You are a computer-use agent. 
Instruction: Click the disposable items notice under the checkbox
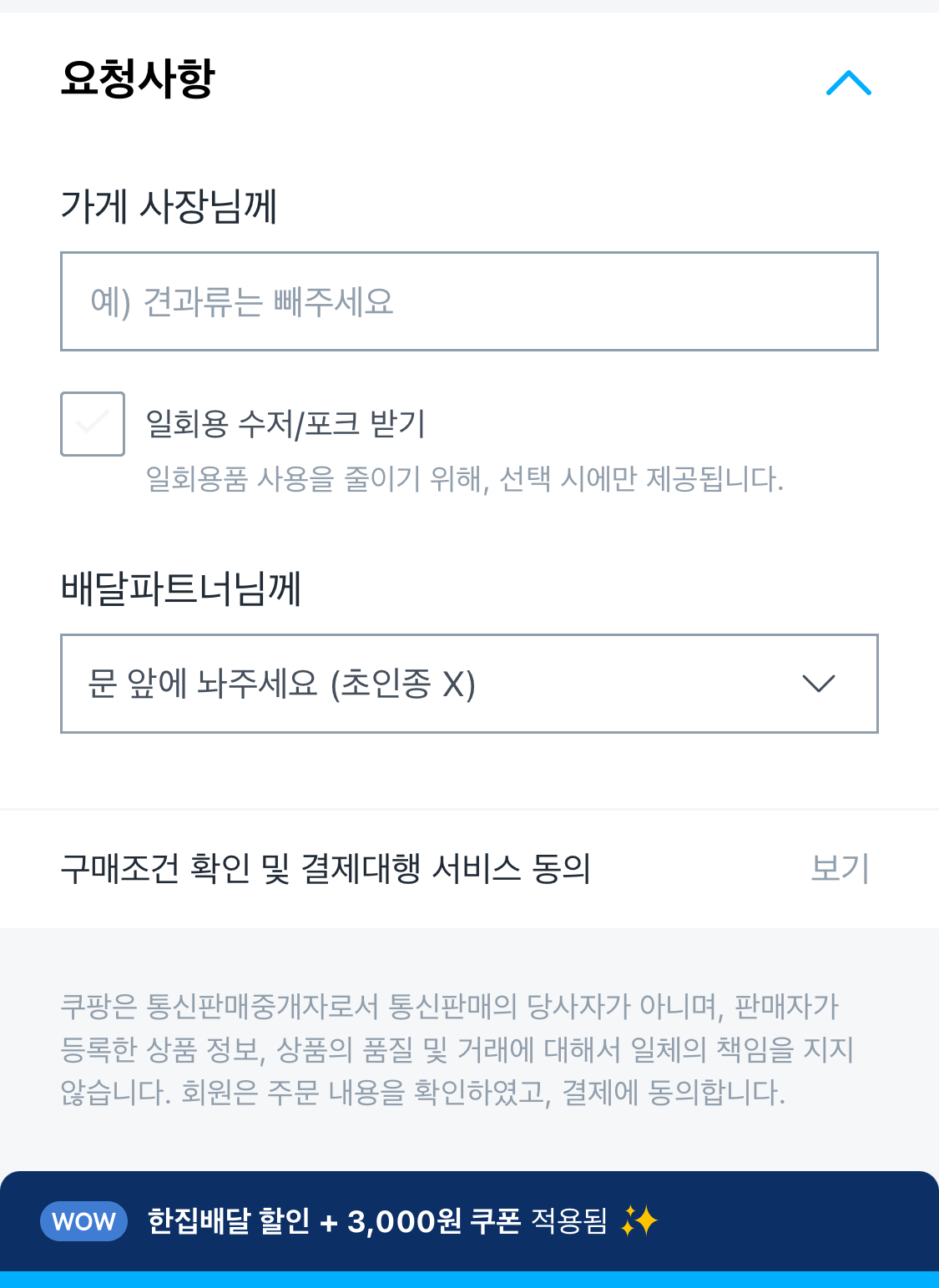coord(464,479)
